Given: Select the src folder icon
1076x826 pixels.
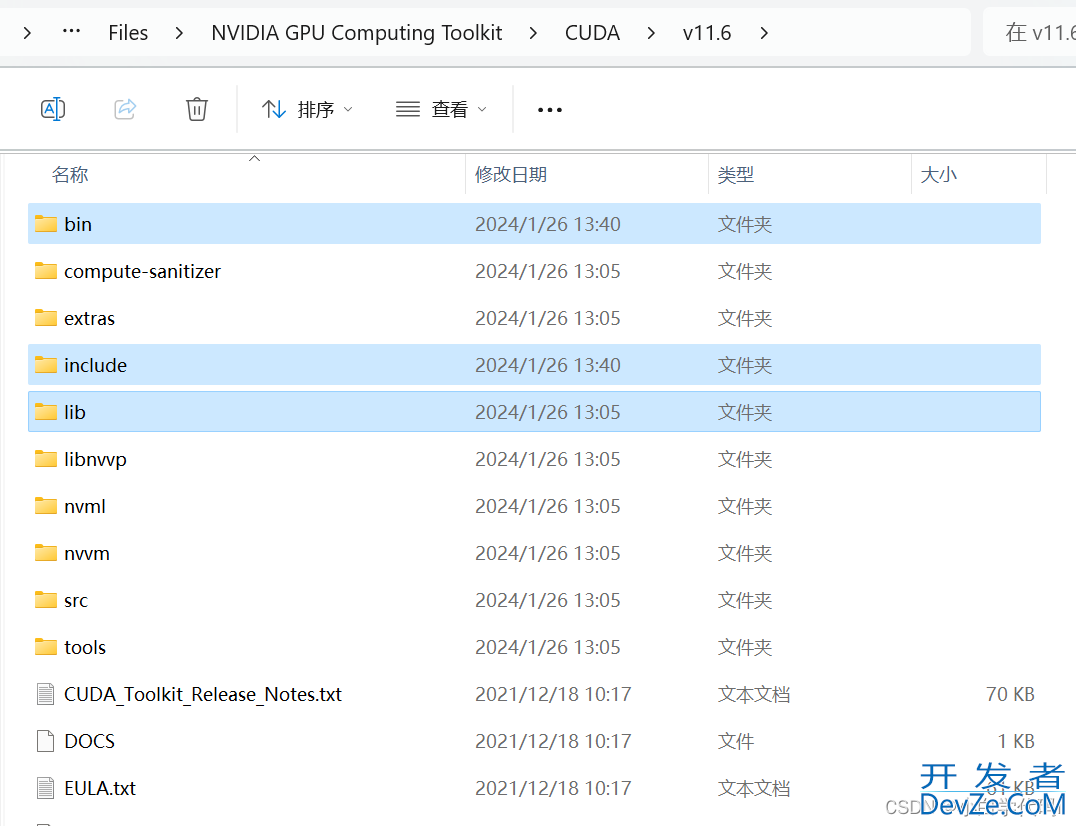Looking at the screenshot, I should (46, 600).
